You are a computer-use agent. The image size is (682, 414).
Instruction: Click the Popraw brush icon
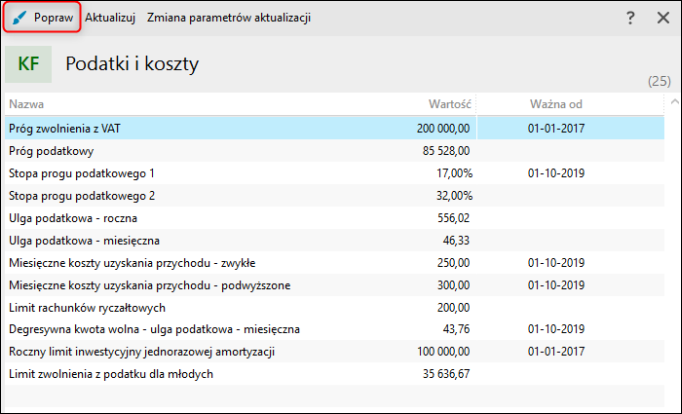[x=20, y=18]
